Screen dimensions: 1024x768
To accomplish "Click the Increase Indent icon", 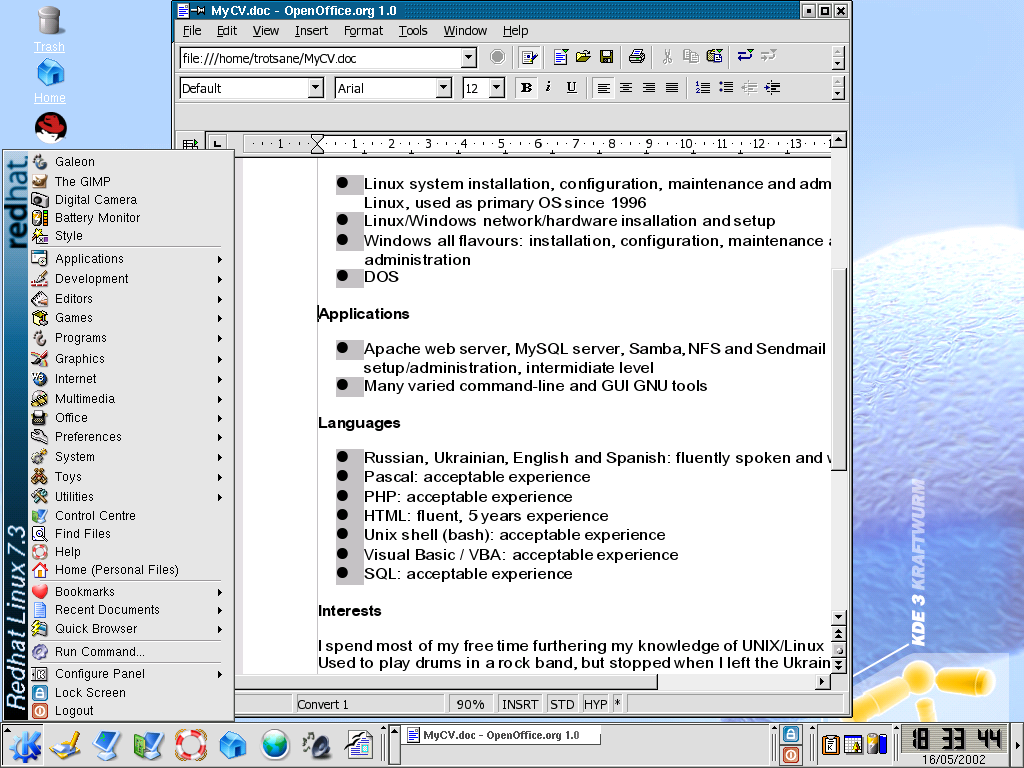I will (772, 88).
